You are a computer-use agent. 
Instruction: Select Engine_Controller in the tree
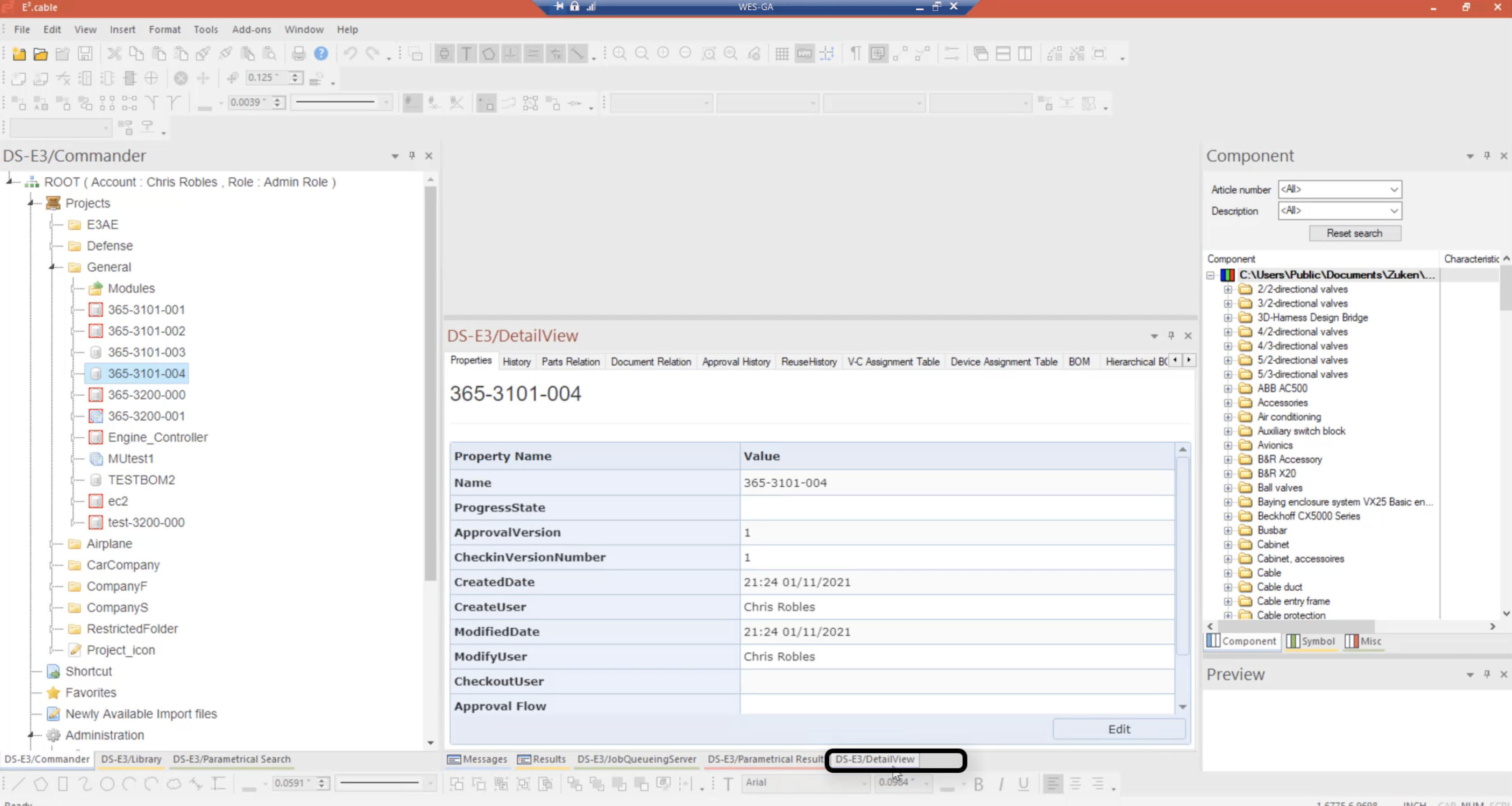157,437
